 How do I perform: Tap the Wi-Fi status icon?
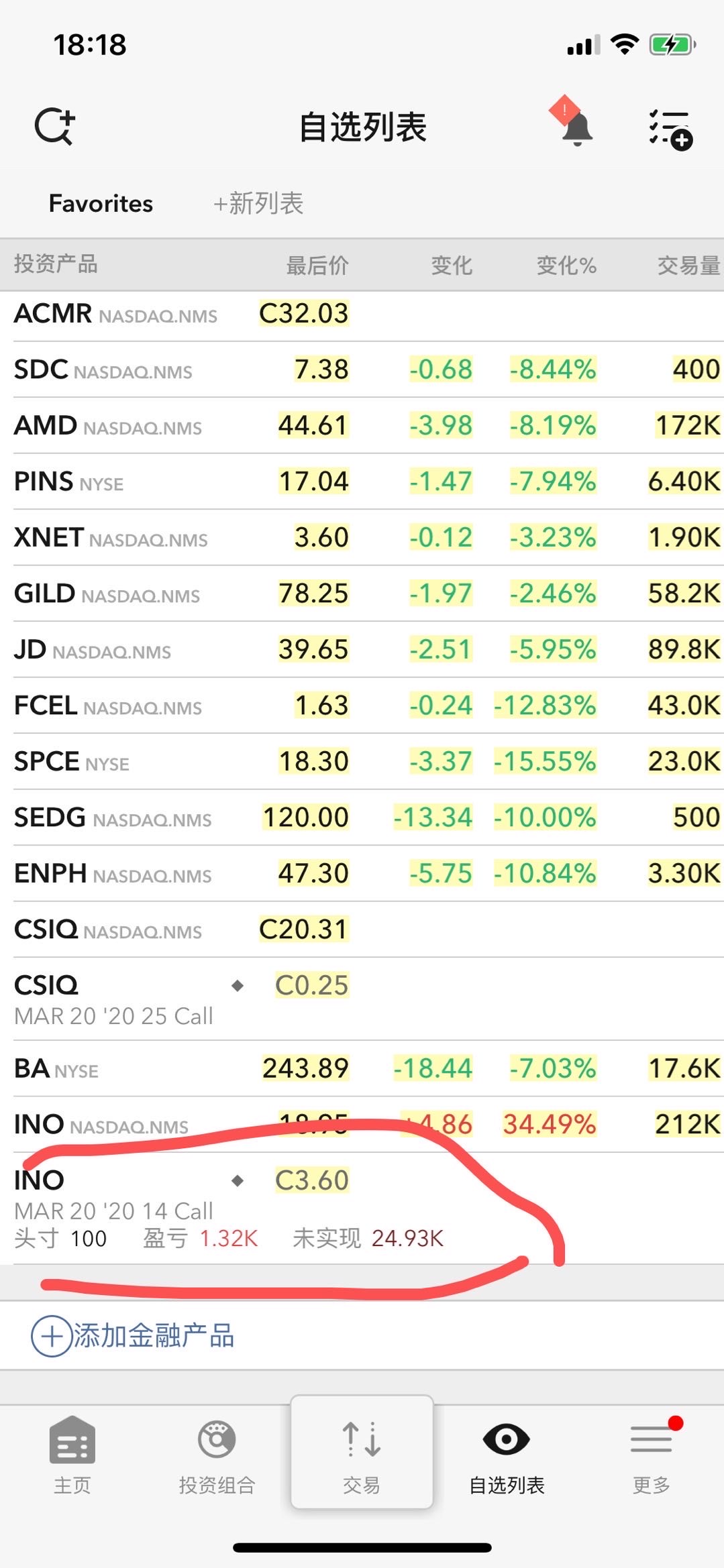point(625,45)
